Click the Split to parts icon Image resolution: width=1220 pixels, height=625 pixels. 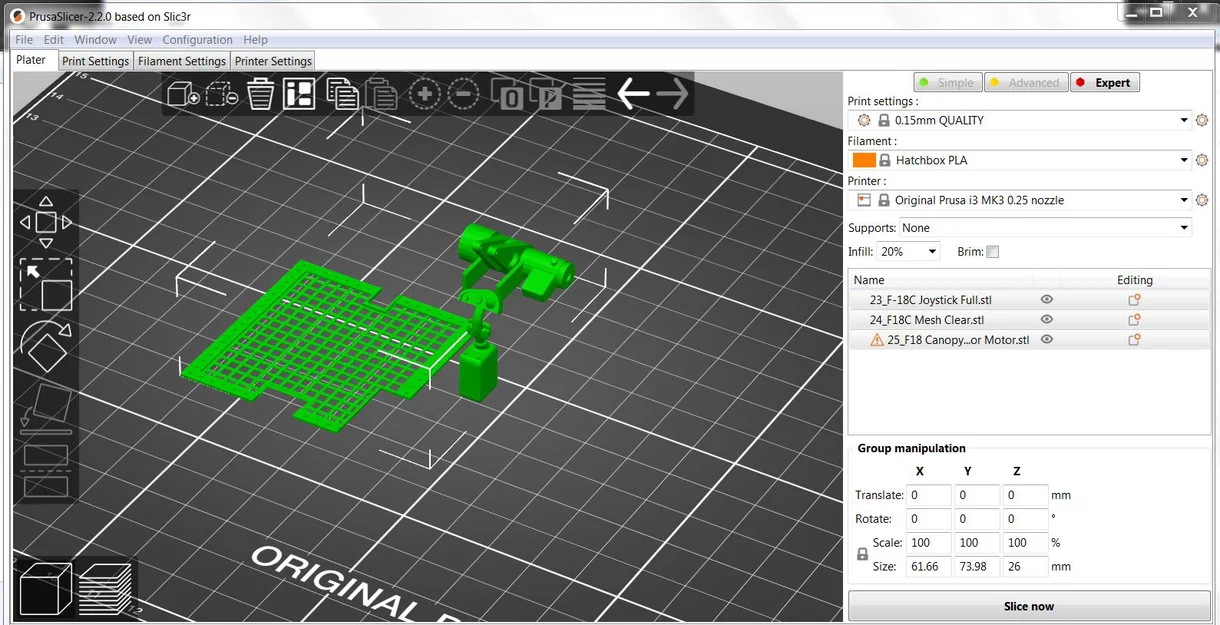(x=547, y=95)
